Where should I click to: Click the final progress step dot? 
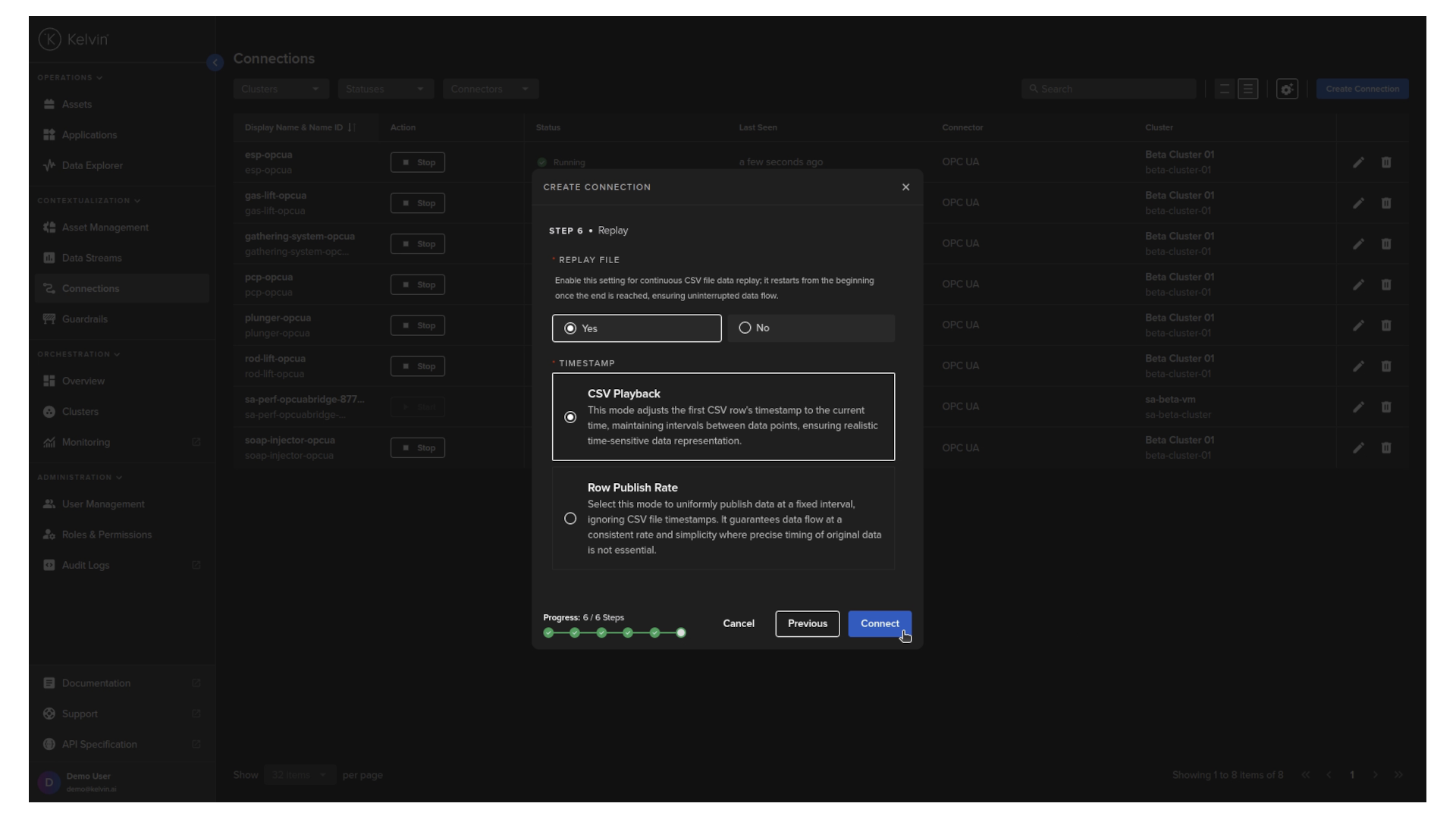(x=681, y=632)
